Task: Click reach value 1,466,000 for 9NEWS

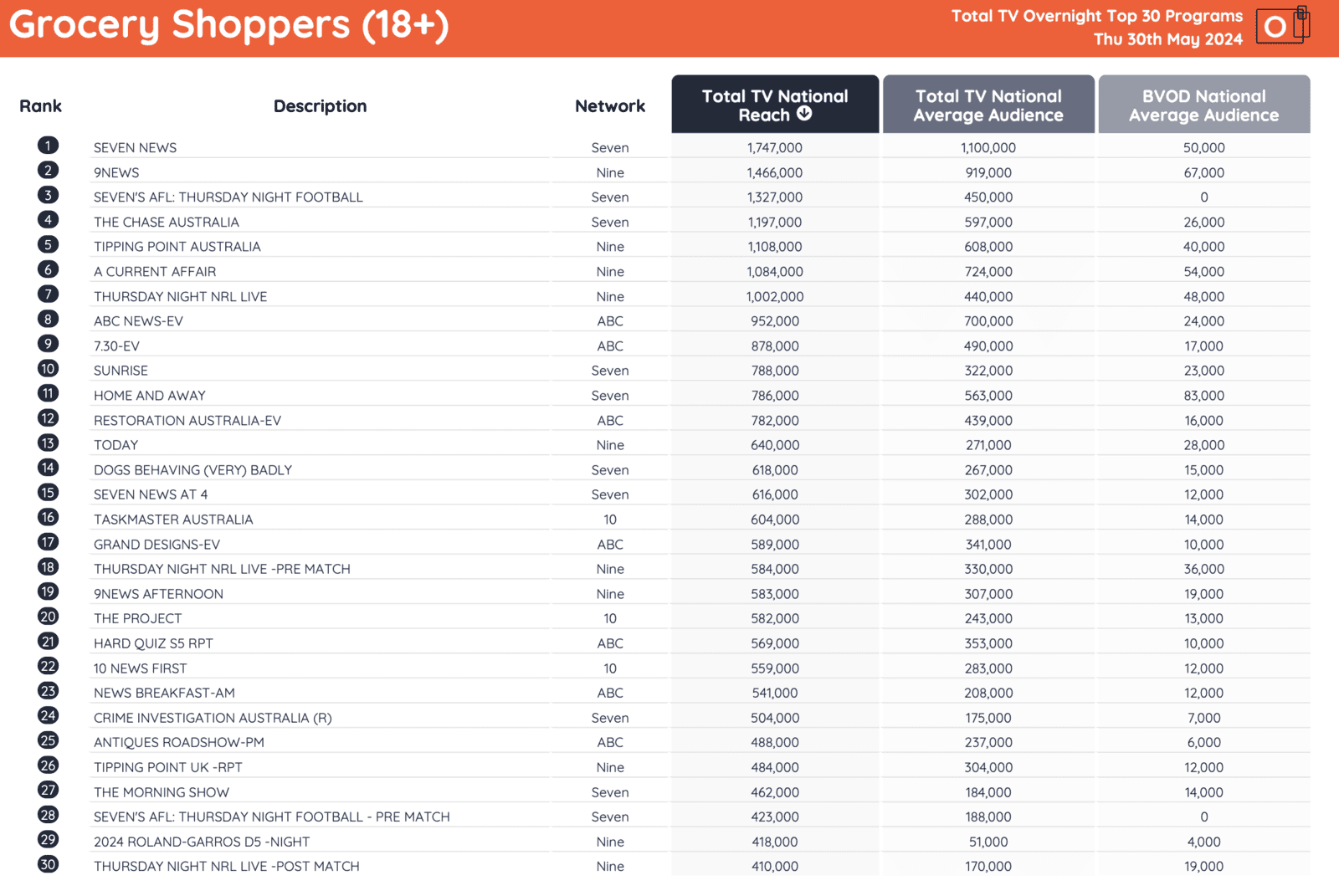Action: 775,172
